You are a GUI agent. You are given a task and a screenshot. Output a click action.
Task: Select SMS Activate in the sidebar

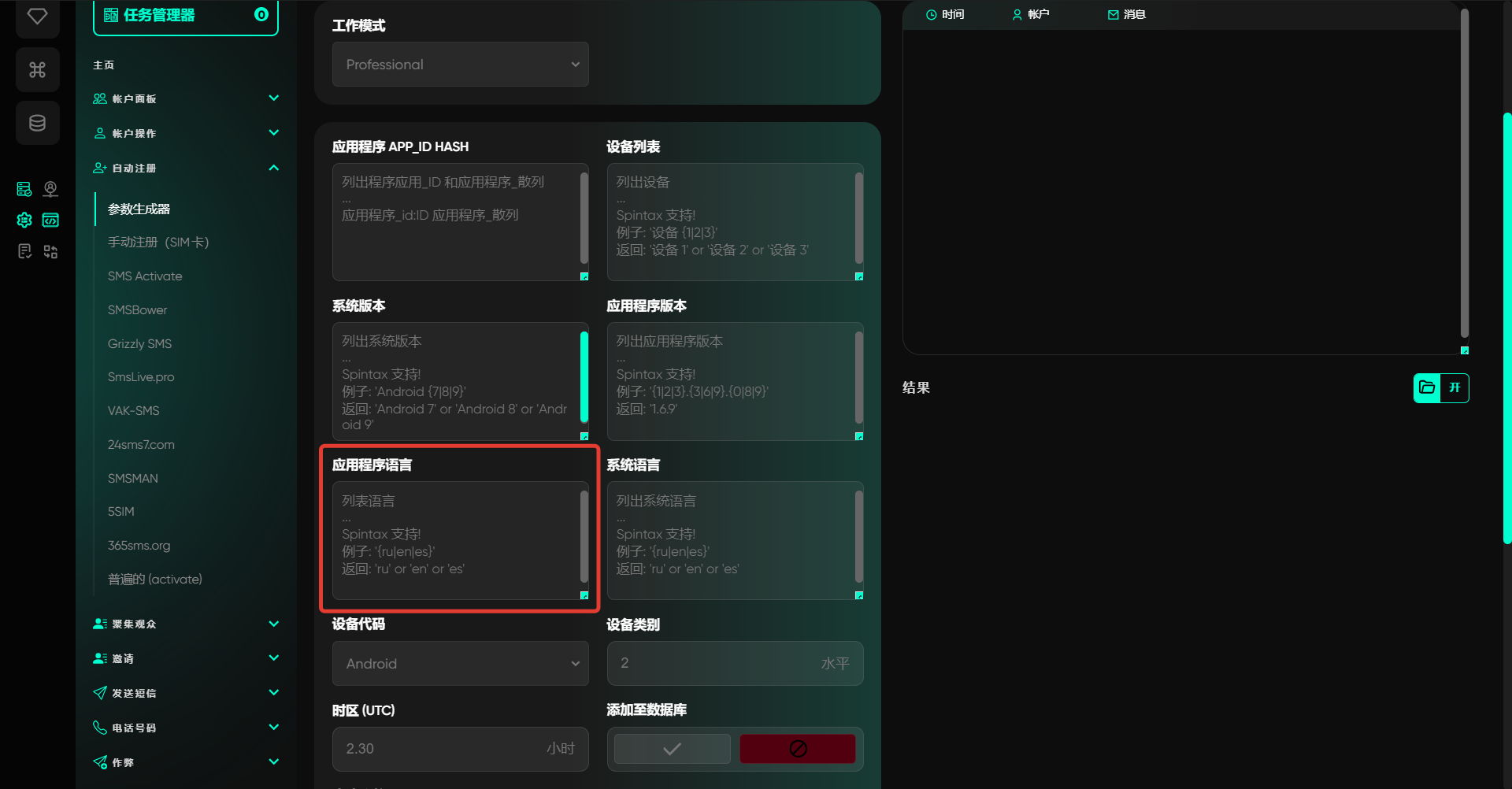145,276
